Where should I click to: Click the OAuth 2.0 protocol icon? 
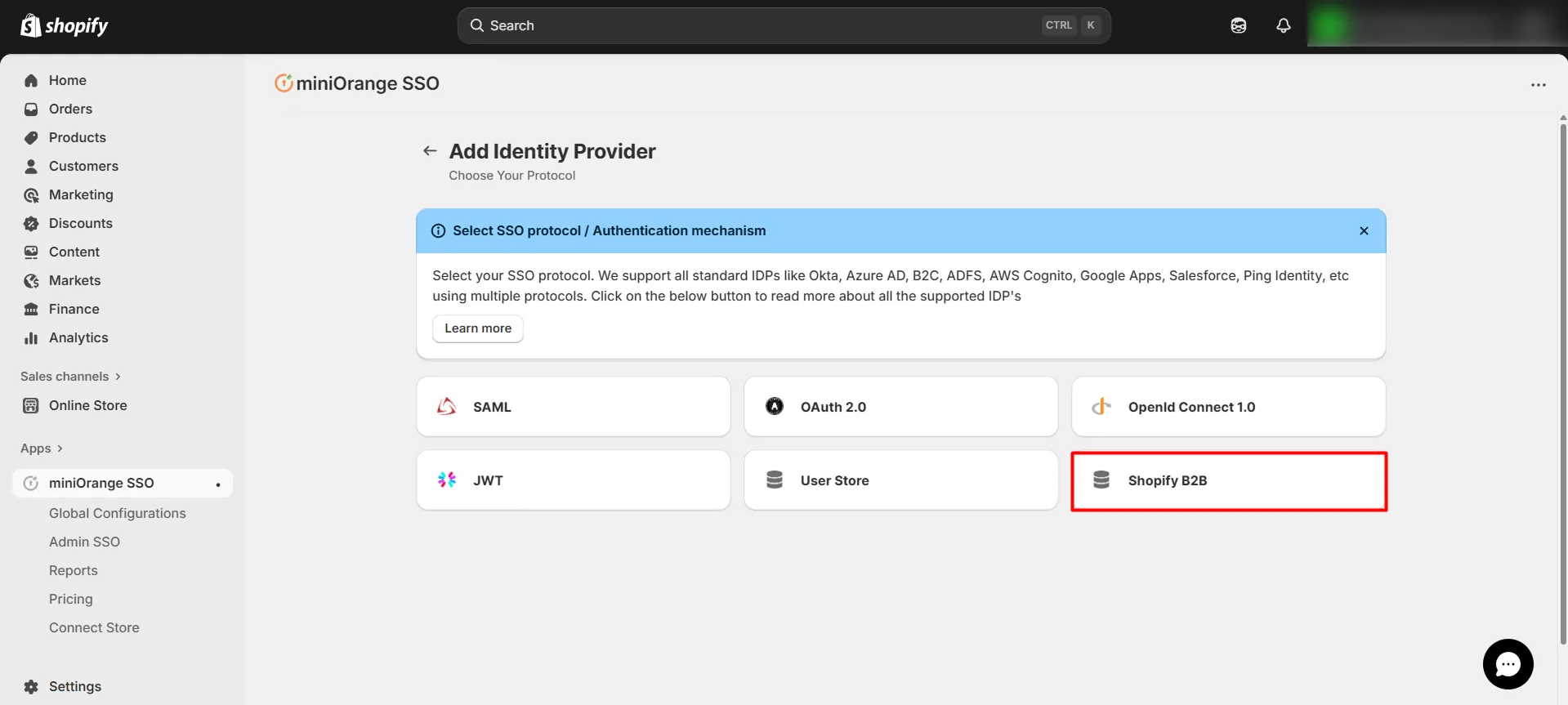point(775,406)
